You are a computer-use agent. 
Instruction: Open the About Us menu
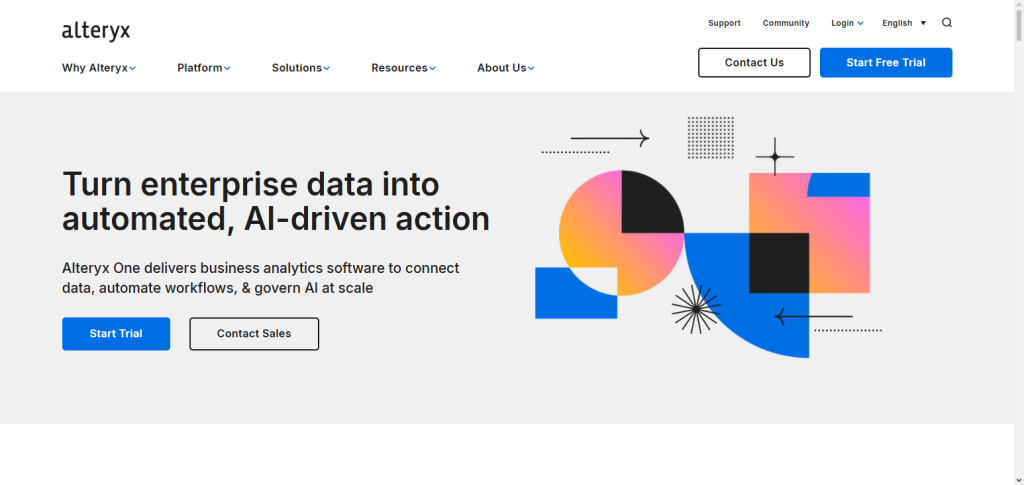click(x=505, y=68)
